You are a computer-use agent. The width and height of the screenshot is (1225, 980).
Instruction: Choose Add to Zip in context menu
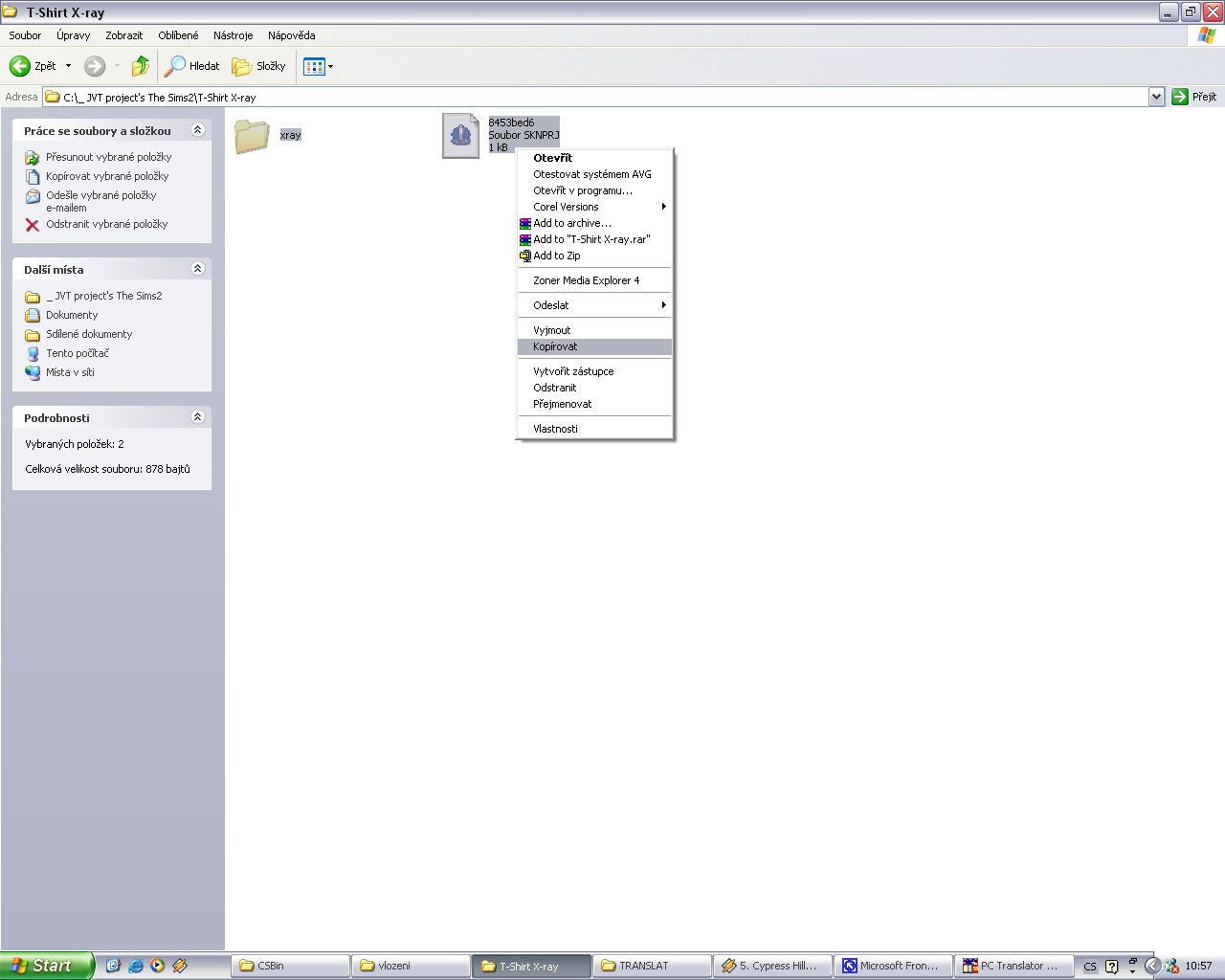coord(556,256)
